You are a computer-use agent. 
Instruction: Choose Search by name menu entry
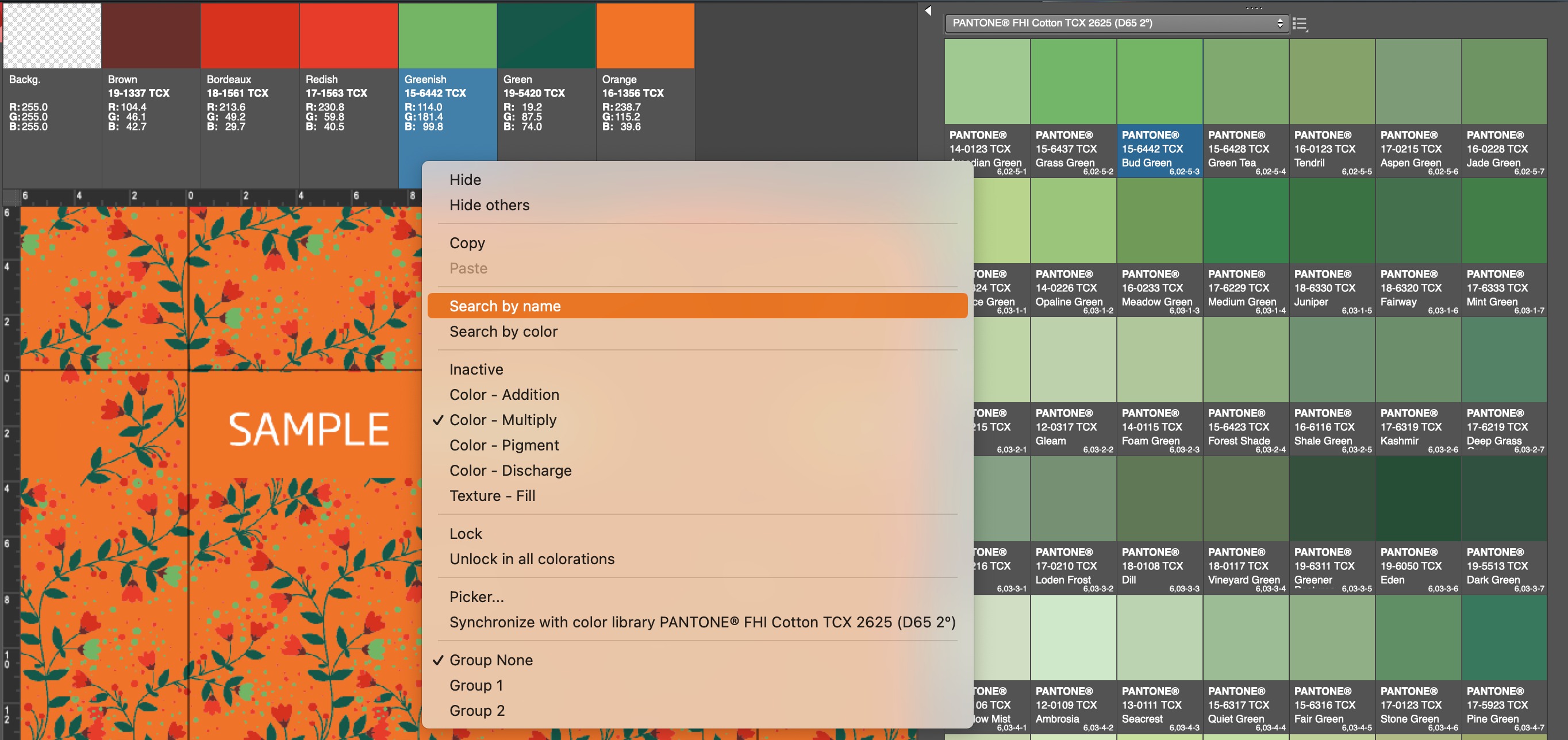pos(505,306)
